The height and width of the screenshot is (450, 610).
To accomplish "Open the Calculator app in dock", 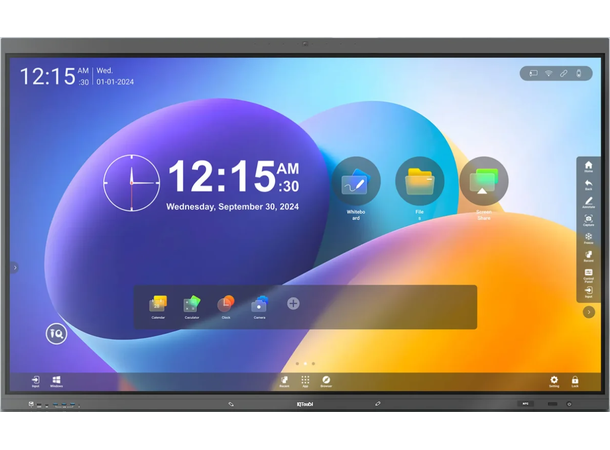I will coord(192,307).
